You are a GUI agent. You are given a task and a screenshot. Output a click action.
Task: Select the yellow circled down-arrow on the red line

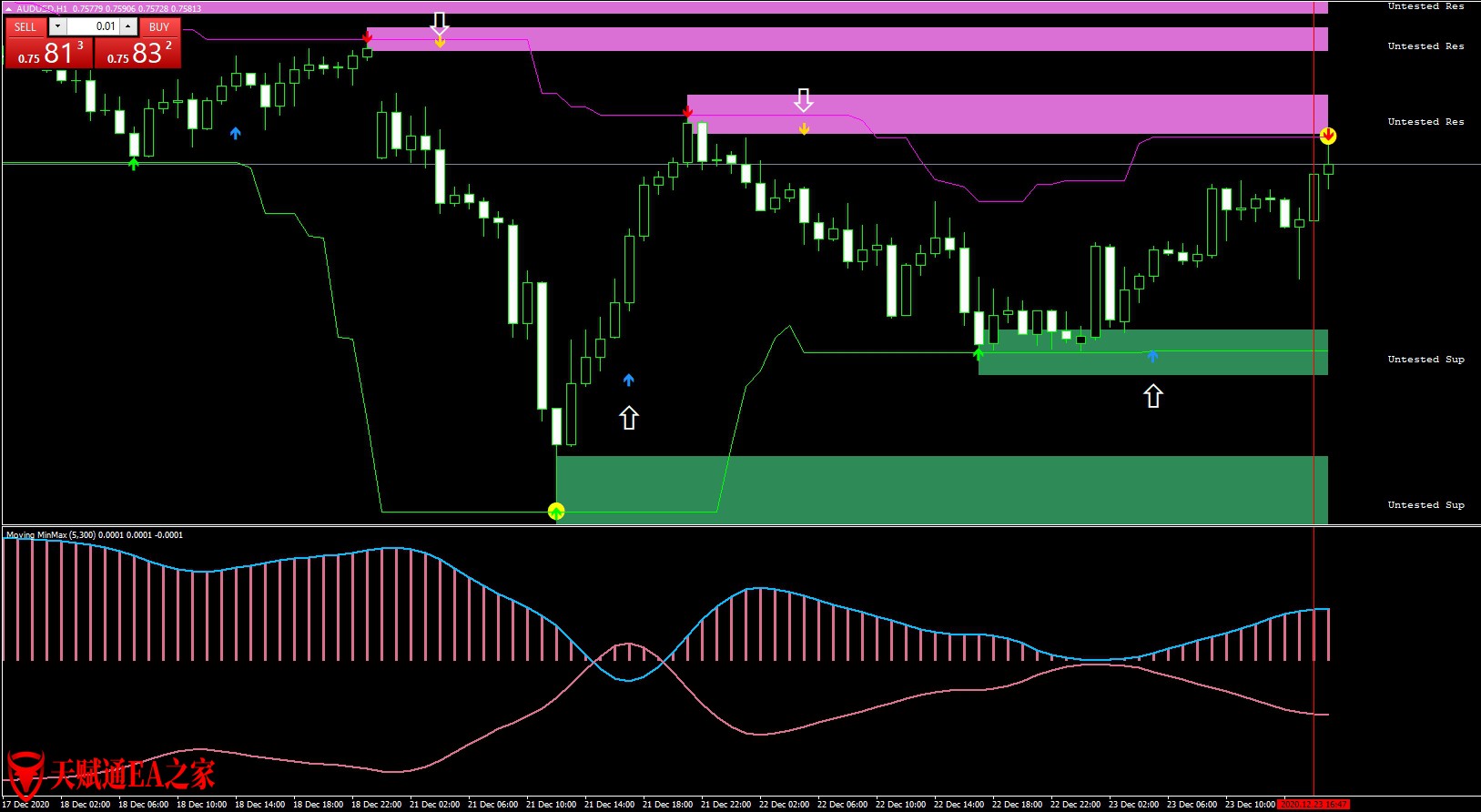[1328, 137]
